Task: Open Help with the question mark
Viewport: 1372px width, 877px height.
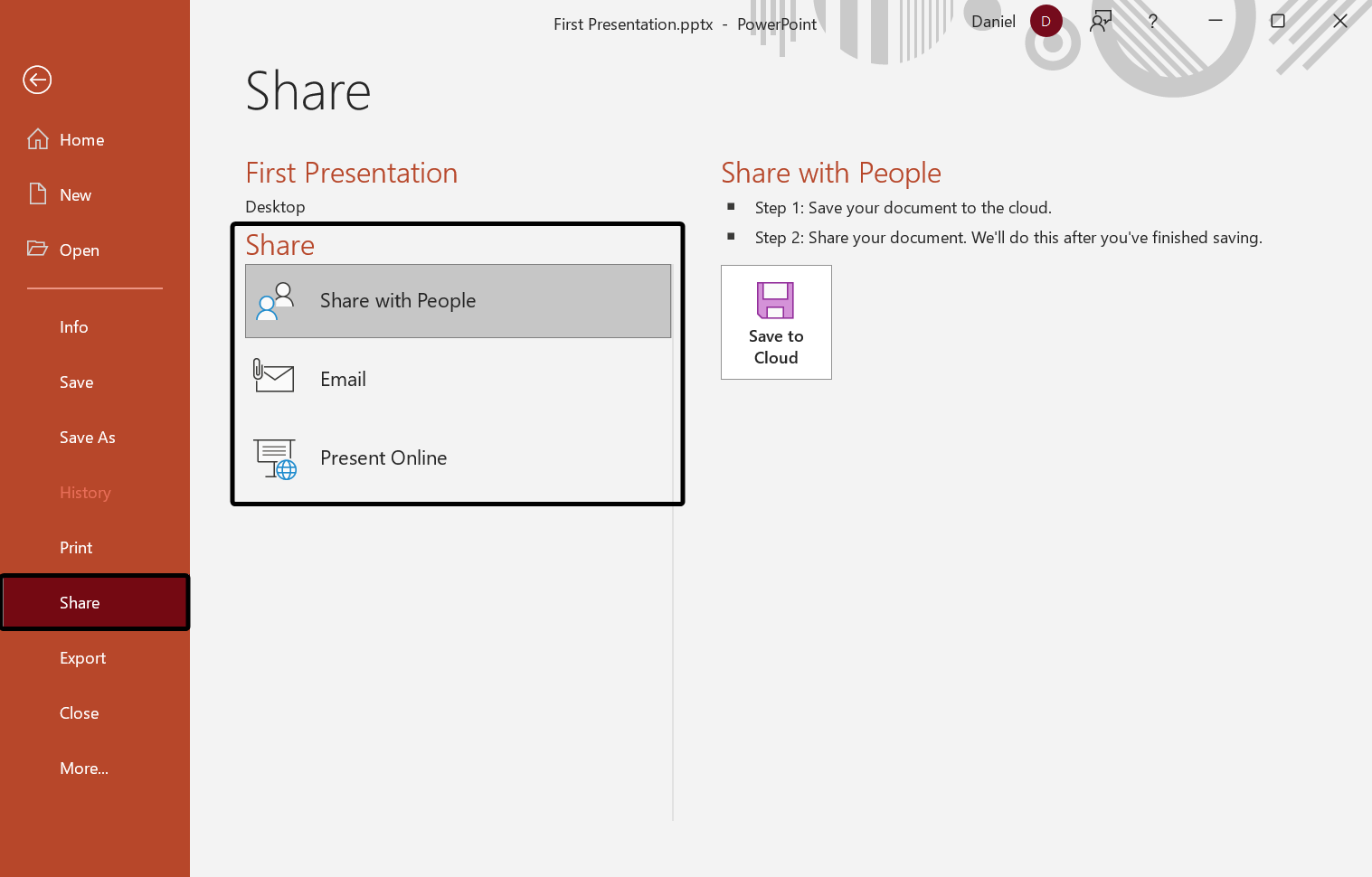Action: click(1152, 22)
